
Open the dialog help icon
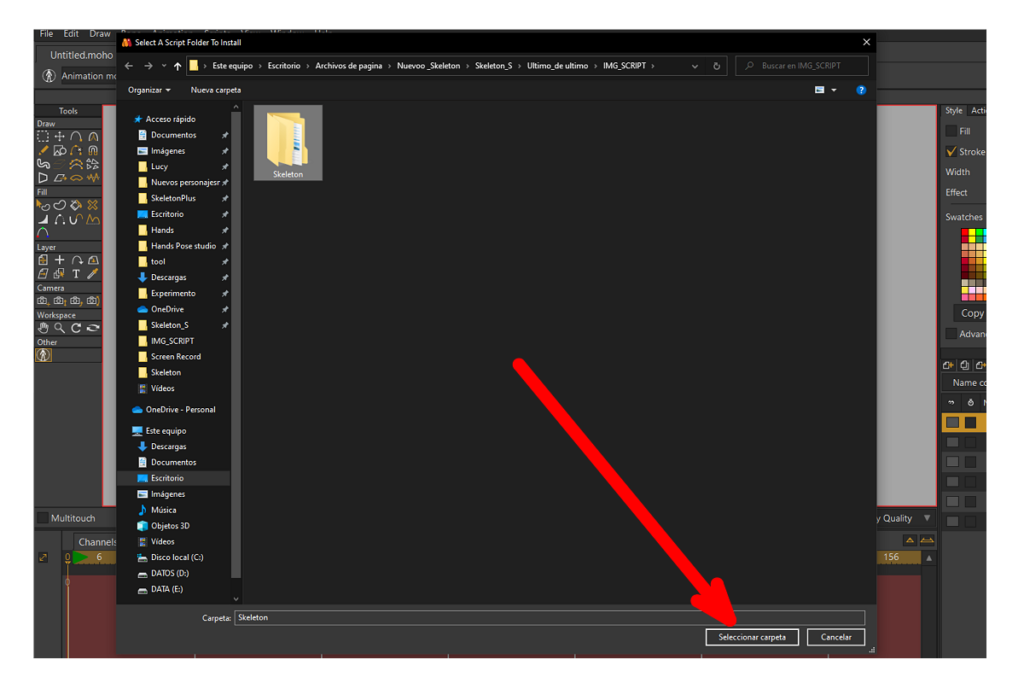860,90
